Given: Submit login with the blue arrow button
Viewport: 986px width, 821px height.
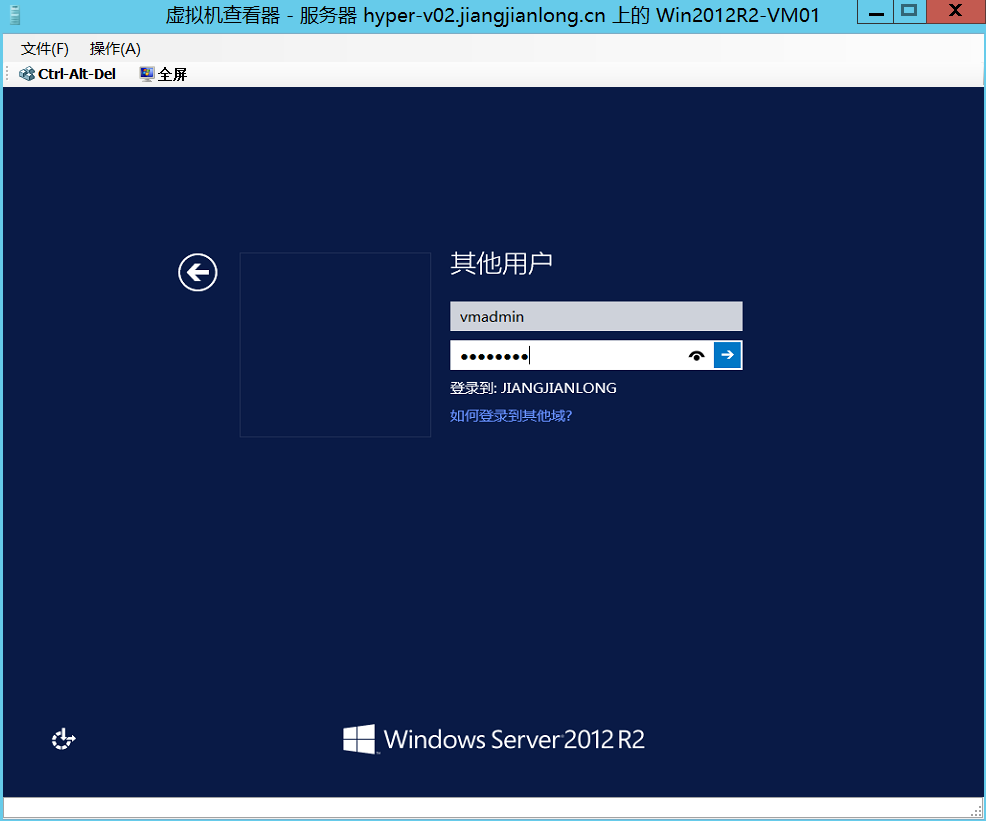Looking at the screenshot, I should [728, 355].
